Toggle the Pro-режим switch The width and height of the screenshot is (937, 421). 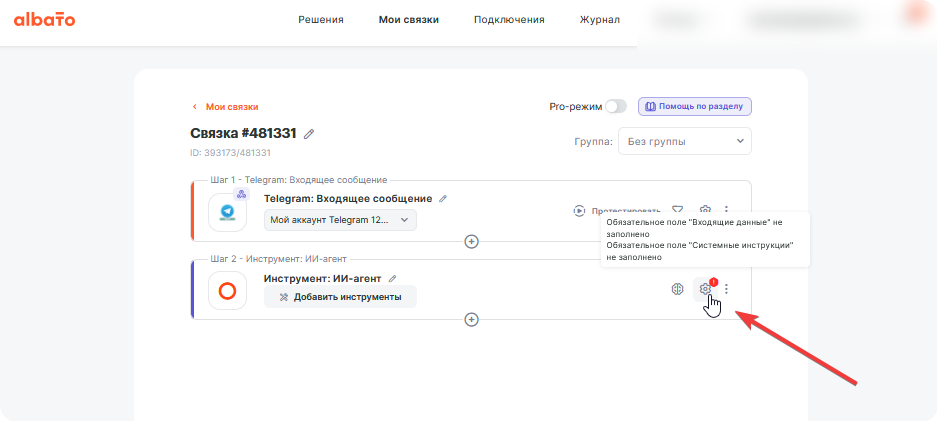[616, 106]
